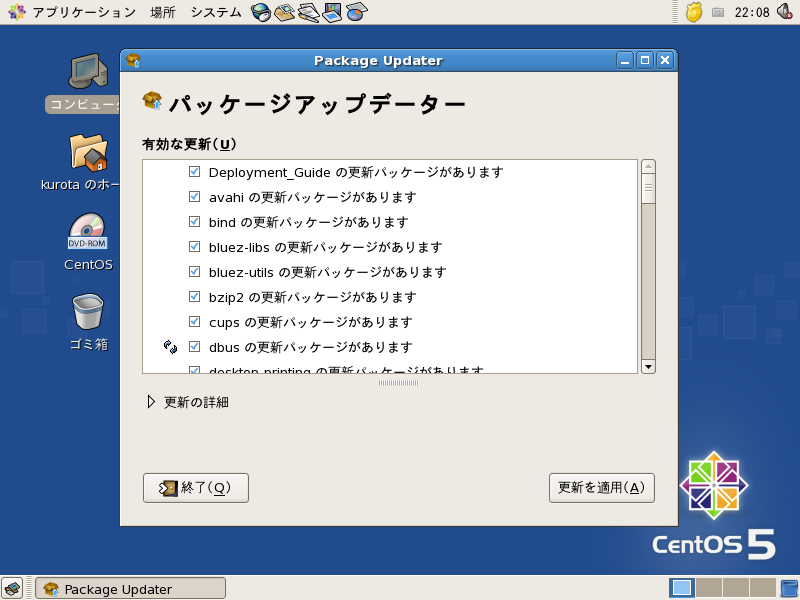Image resolution: width=800 pixels, height=600 pixels.
Task: Uncheck the dbus update checkbox
Action: (194, 346)
